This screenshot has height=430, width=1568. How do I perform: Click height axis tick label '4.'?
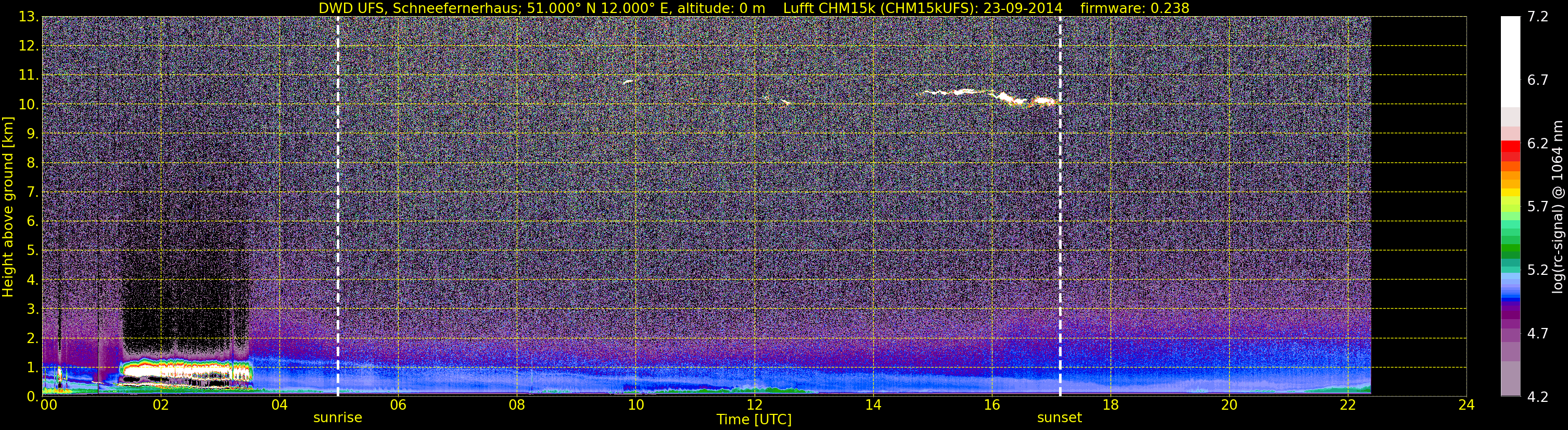coord(32,280)
